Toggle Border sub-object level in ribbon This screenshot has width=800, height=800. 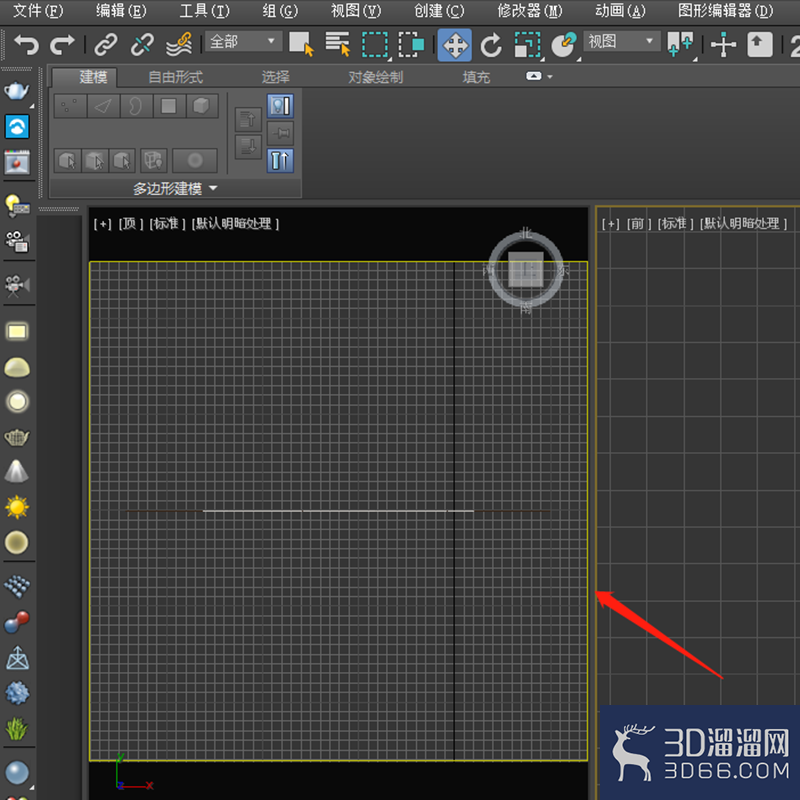click(136, 106)
